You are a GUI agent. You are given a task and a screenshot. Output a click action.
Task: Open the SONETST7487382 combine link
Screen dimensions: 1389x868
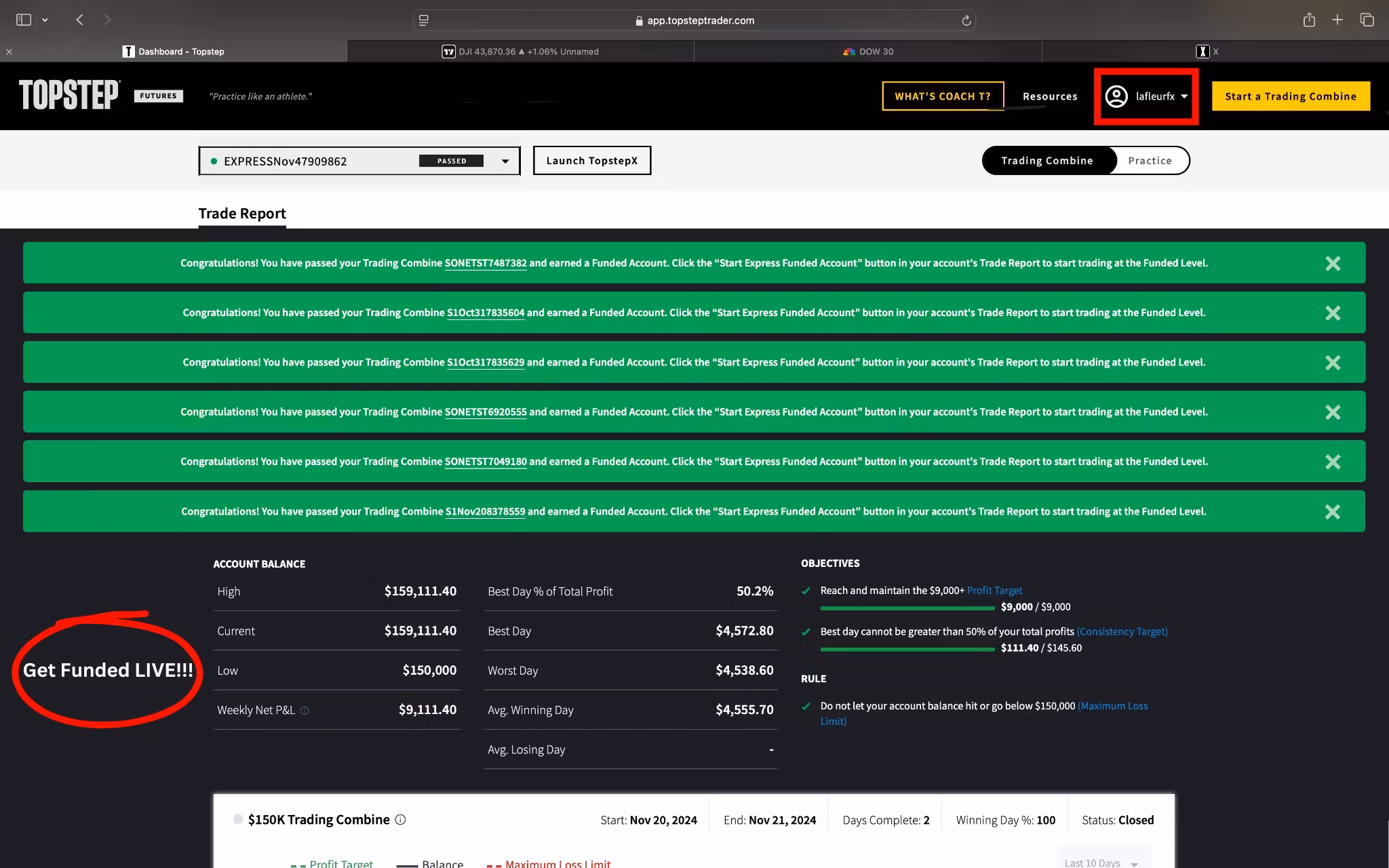pos(486,263)
